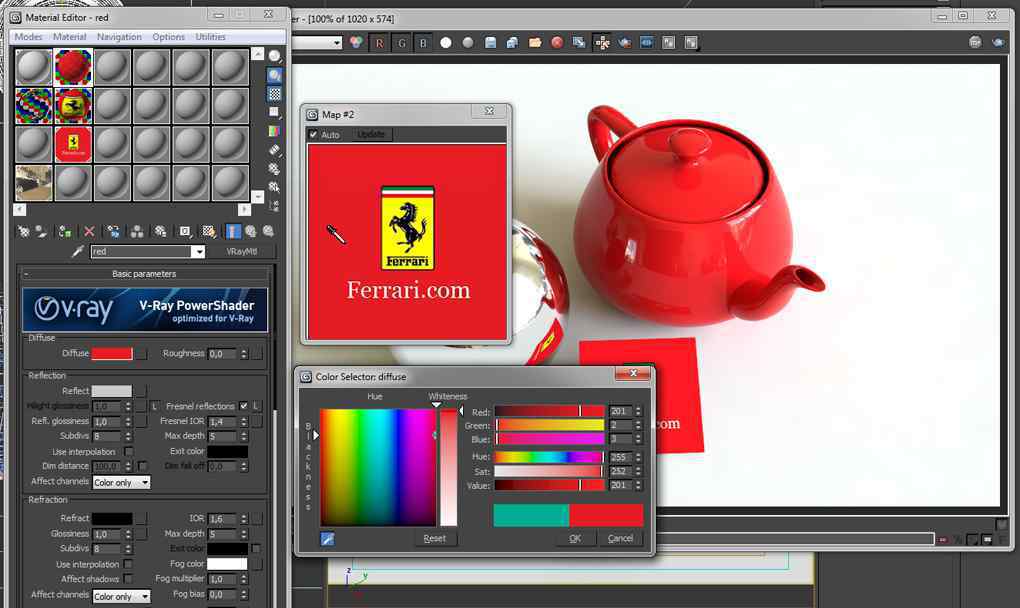Open Reflection Affect channels dropdown
Image resolution: width=1020 pixels, height=608 pixels.
[x=122, y=482]
